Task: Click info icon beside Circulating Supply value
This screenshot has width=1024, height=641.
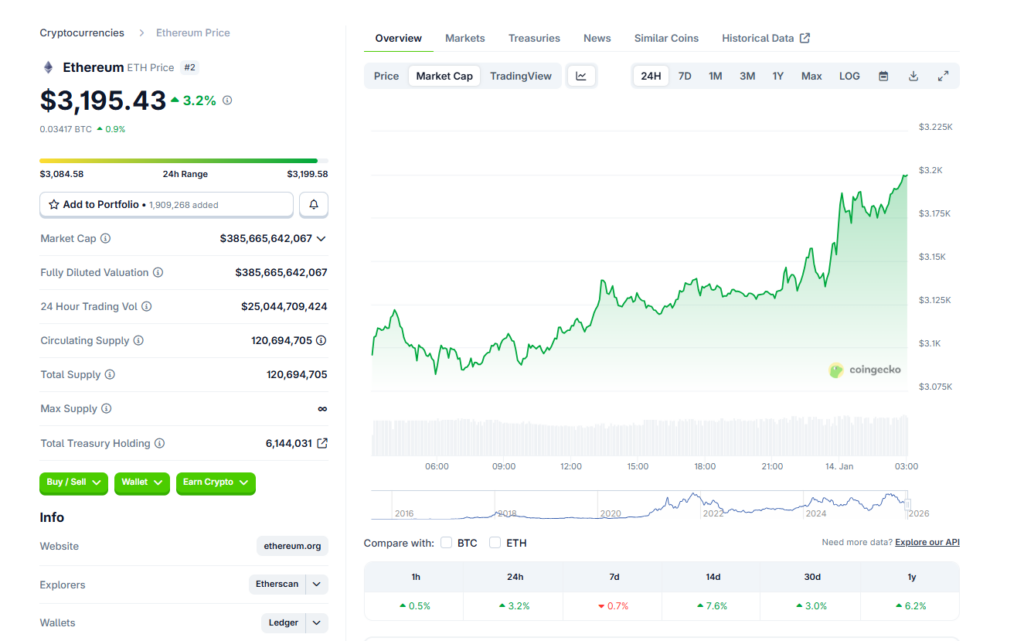Action: pos(321,341)
